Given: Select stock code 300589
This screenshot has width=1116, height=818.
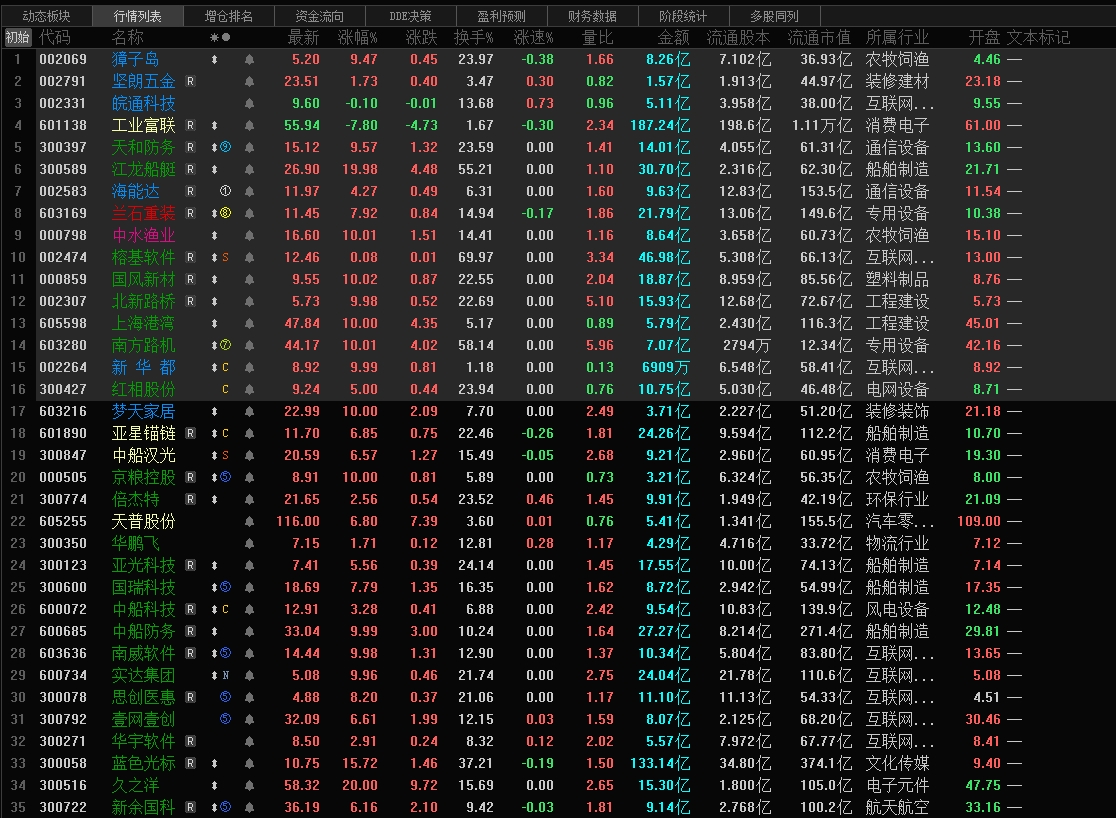Looking at the screenshot, I should pos(63,169).
